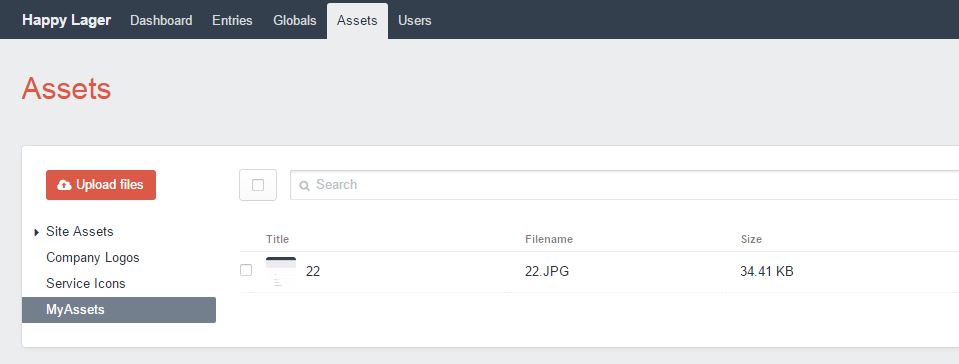This screenshot has height=364, width=959.
Task: Open the Service Icons folder
Action: 86,283
